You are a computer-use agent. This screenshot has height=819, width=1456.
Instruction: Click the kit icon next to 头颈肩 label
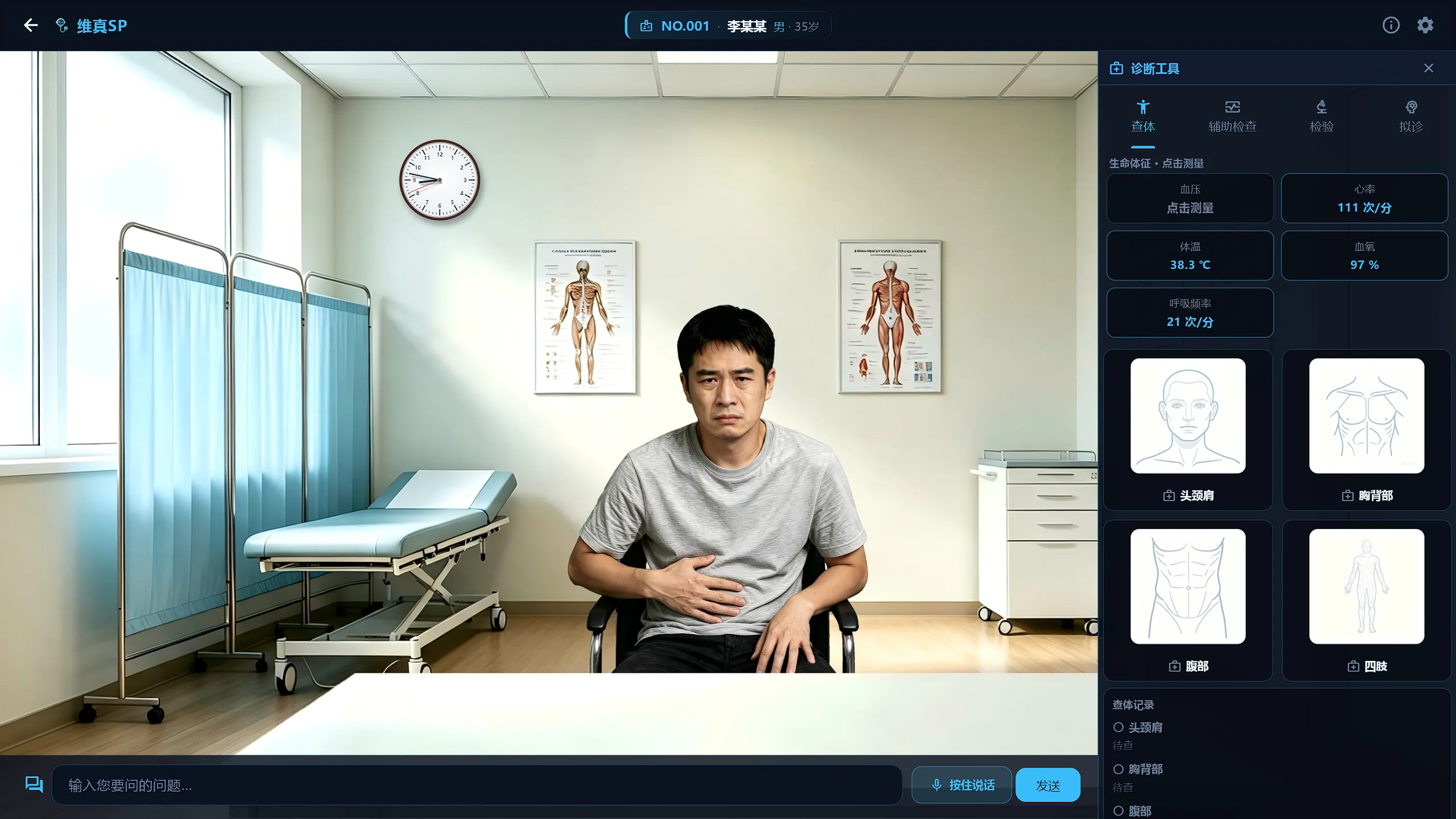[x=1169, y=495]
